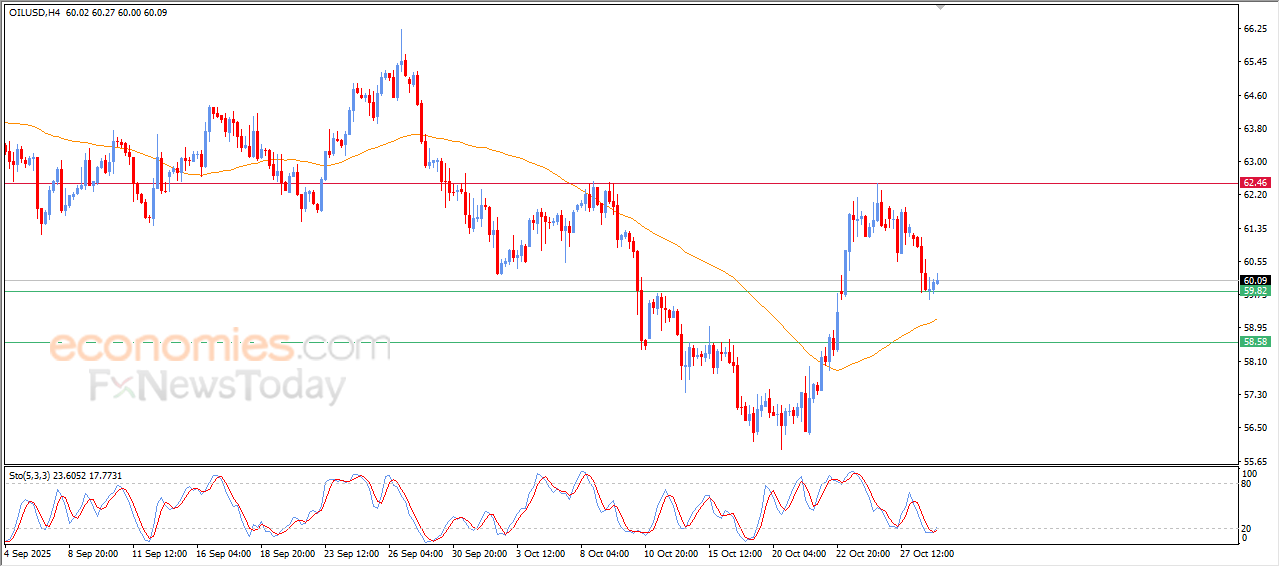Click the green 59.82 price level tag
Image resolution: width=1280 pixels, height=567 pixels.
(x=1254, y=292)
